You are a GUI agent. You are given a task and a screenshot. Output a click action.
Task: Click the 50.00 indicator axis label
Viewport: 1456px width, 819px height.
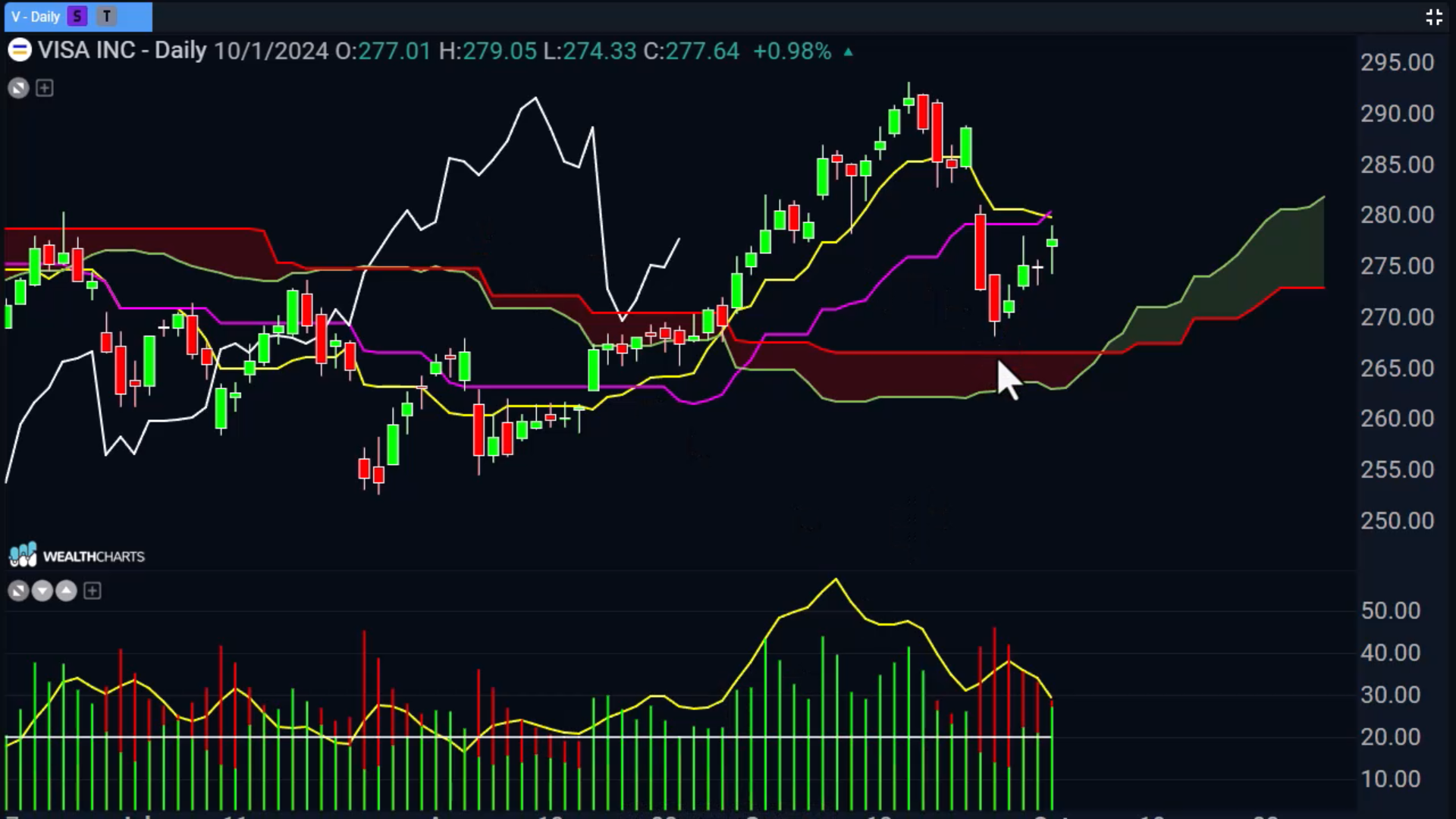(x=1390, y=610)
